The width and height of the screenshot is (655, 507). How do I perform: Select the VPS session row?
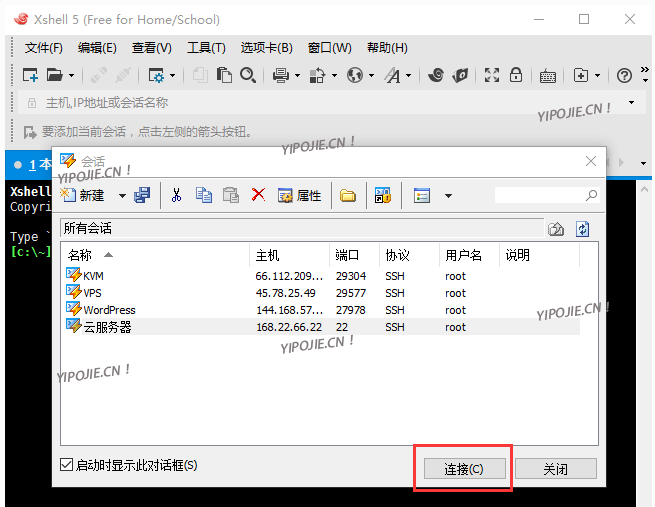tap(320, 293)
